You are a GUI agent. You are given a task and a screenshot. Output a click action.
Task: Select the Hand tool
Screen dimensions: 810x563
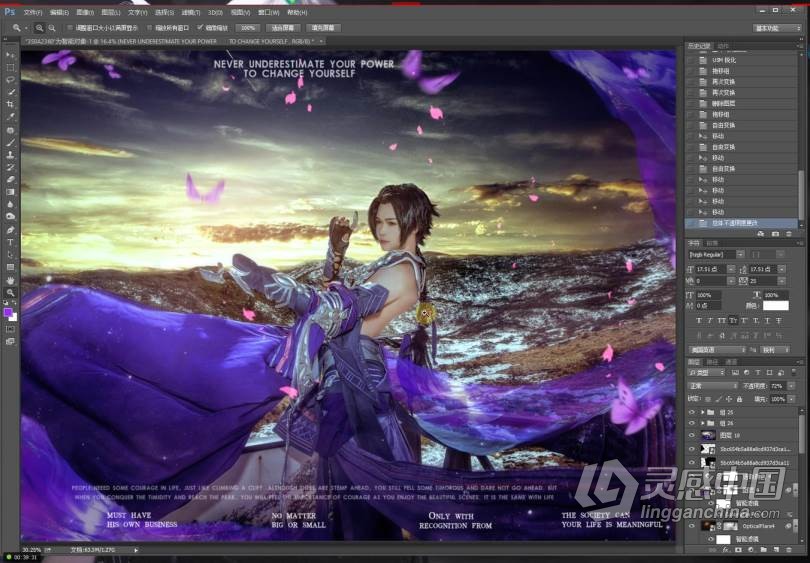pos(10,280)
